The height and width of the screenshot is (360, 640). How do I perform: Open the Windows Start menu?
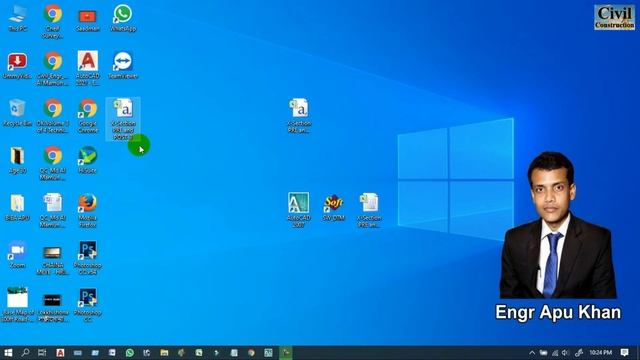[8, 353]
